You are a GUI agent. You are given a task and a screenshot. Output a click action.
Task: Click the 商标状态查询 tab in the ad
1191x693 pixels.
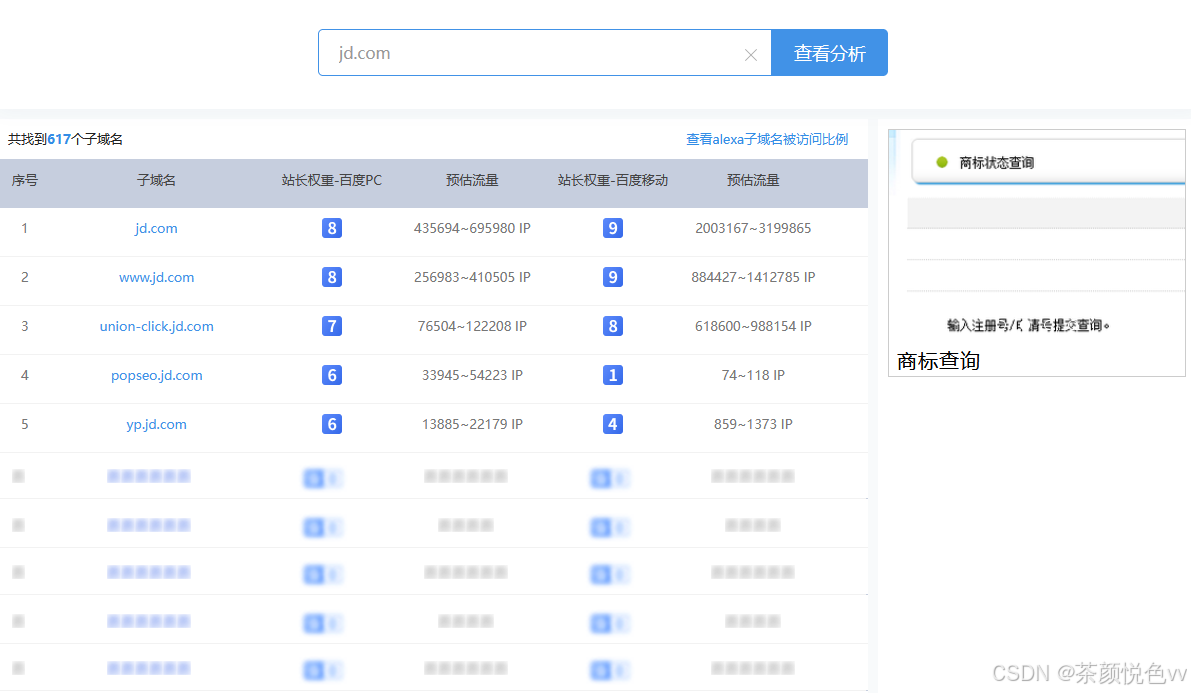[x=996, y=163]
